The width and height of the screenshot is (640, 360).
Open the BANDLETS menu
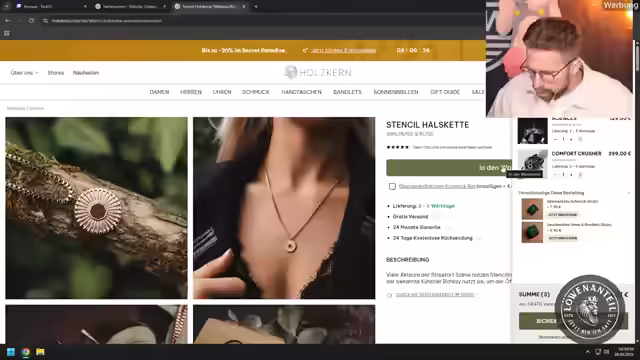(347, 92)
